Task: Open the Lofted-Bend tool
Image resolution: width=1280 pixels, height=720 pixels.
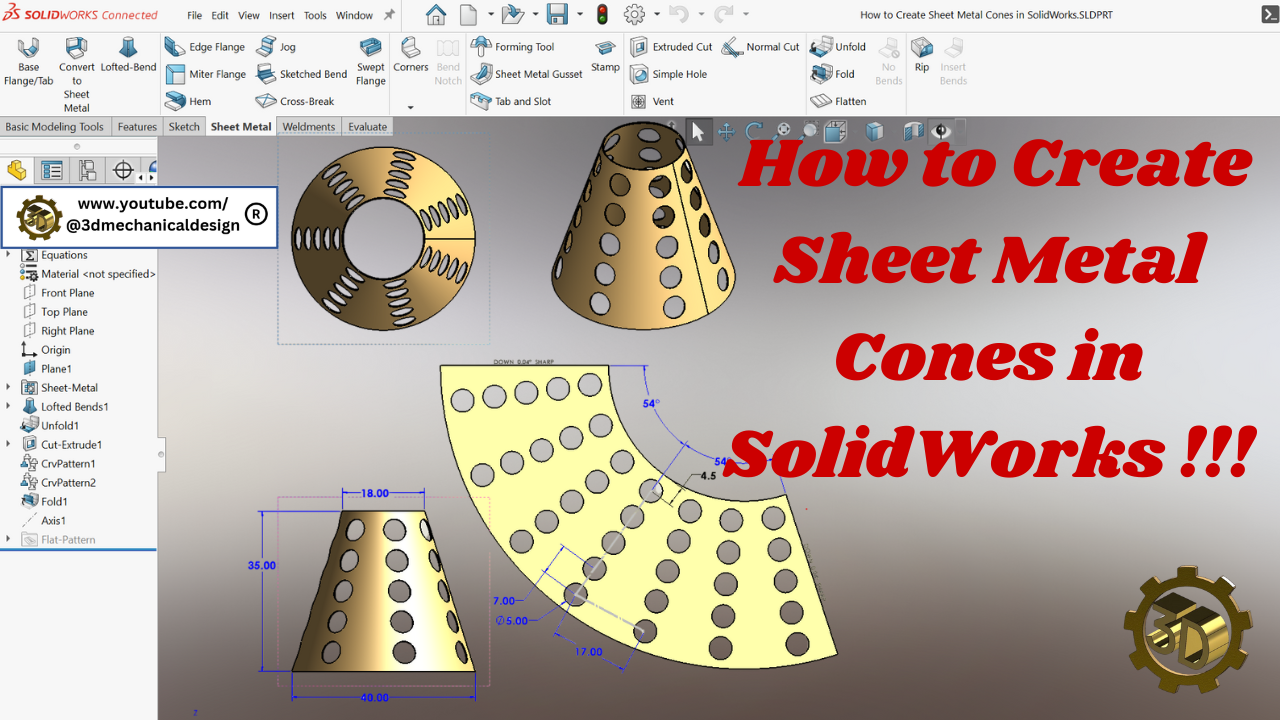Action: 128,55
